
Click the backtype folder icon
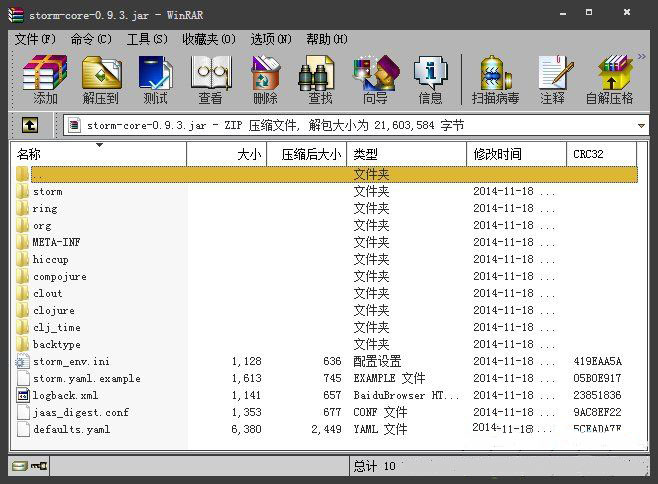click(23, 345)
